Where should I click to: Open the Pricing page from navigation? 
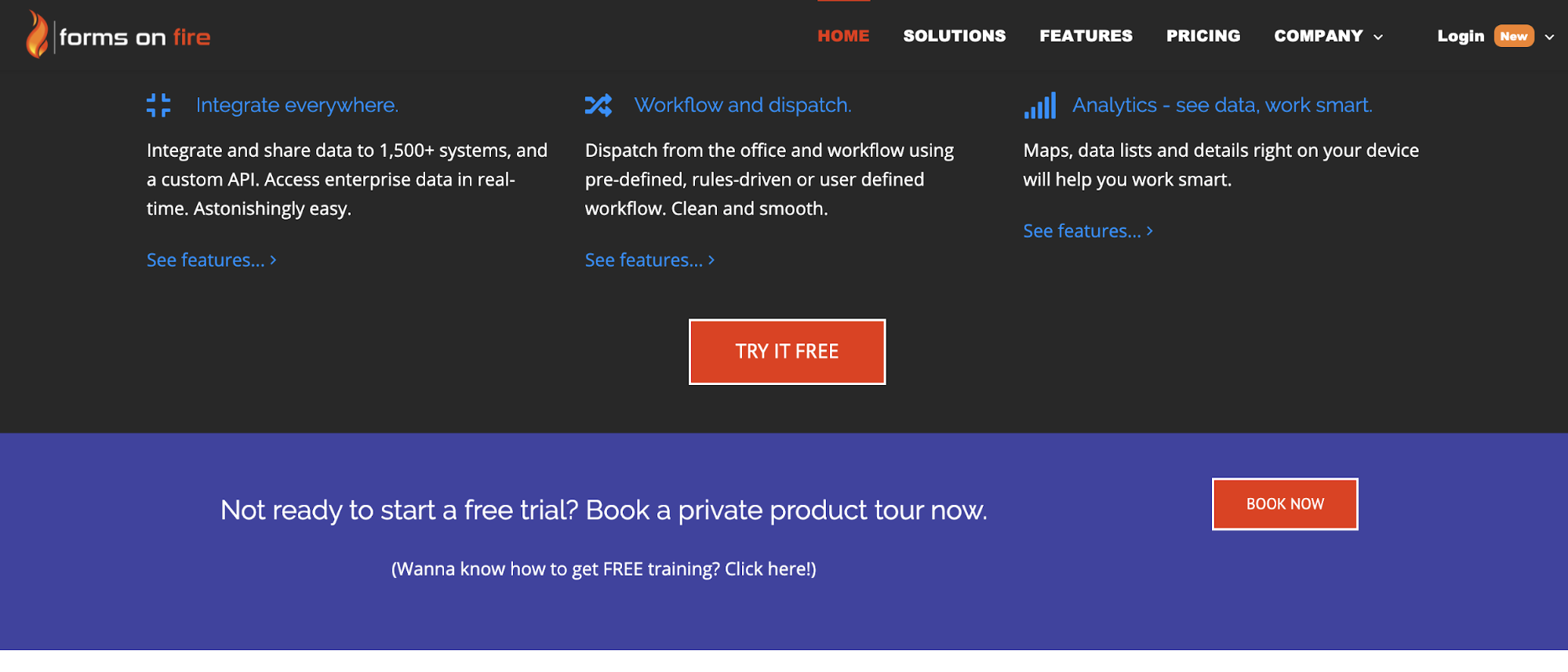(1202, 36)
